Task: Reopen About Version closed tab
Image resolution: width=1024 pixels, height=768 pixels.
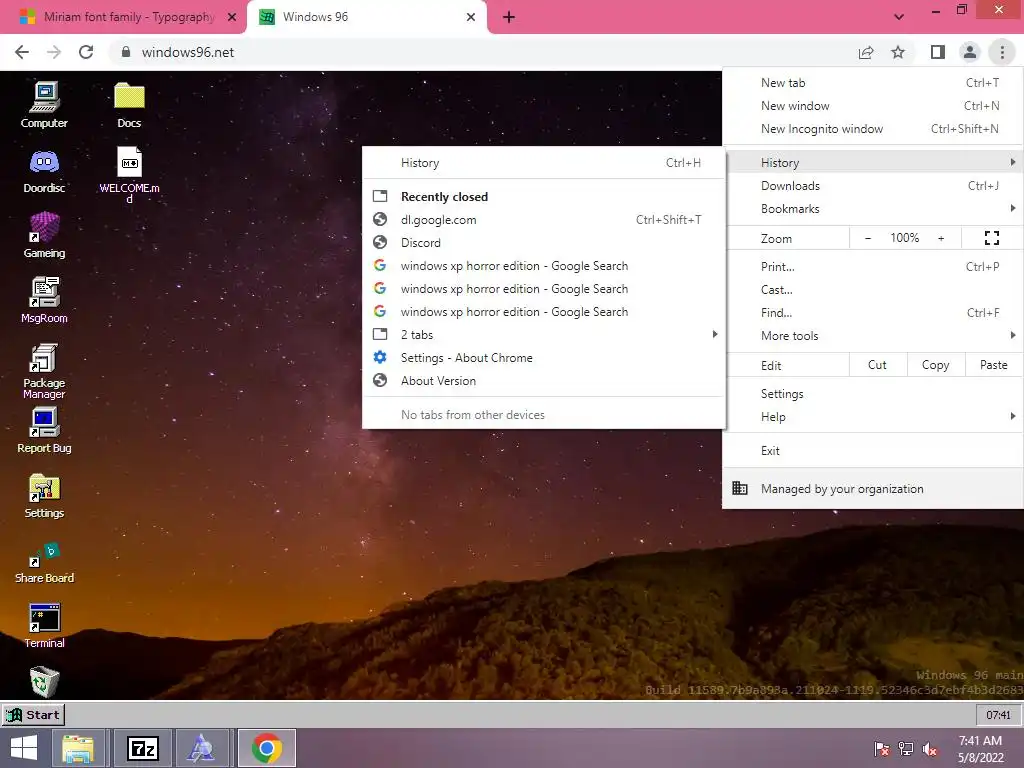Action: tap(543, 381)
